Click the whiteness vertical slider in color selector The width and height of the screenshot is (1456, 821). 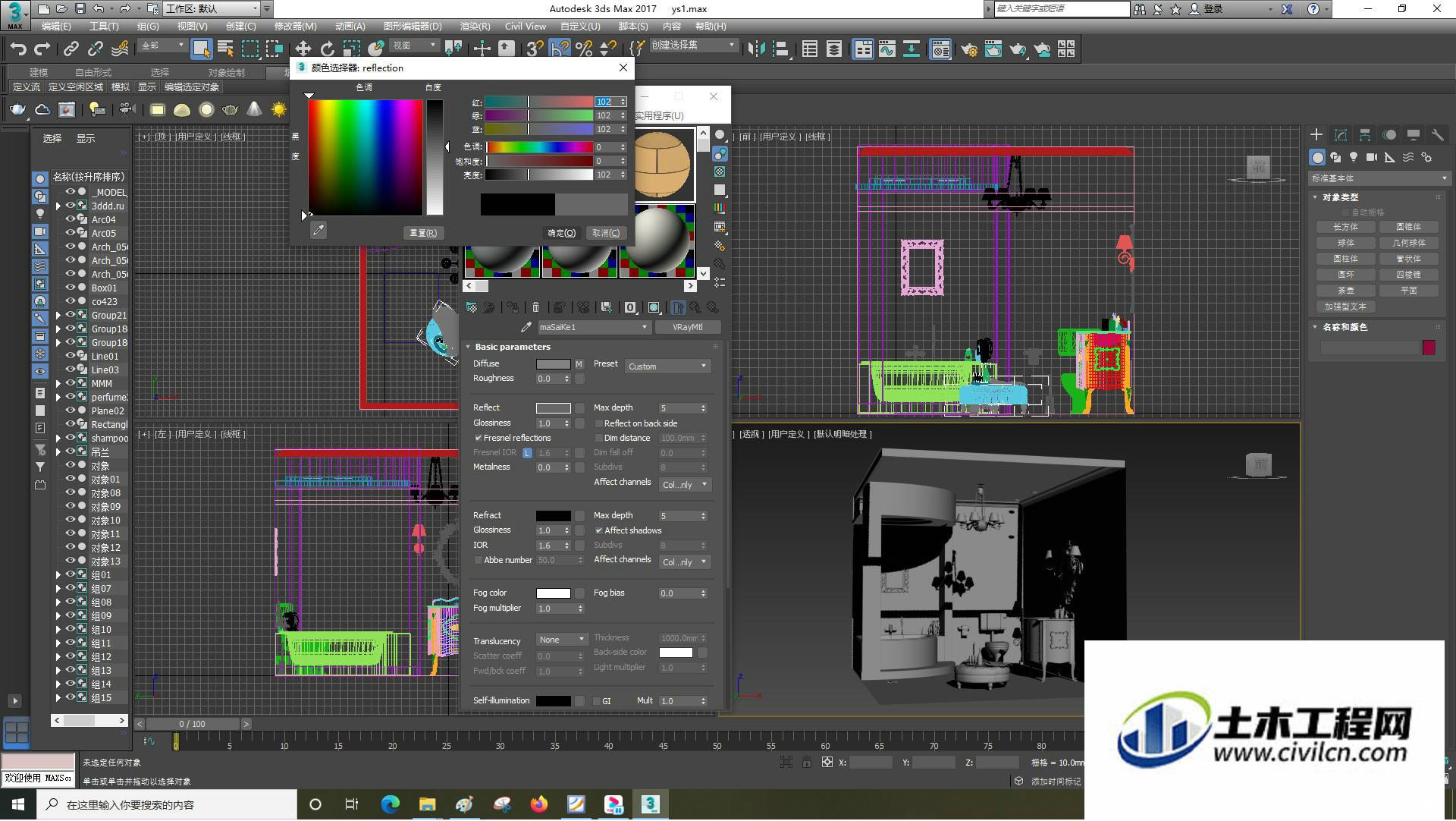(x=435, y=157)
